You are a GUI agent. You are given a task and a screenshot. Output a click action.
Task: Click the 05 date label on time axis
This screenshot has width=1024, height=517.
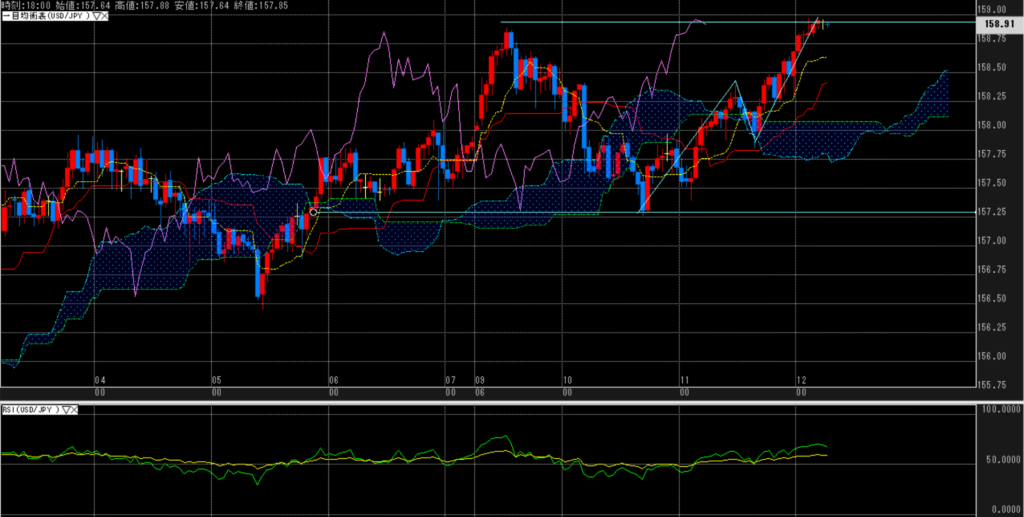216,381
